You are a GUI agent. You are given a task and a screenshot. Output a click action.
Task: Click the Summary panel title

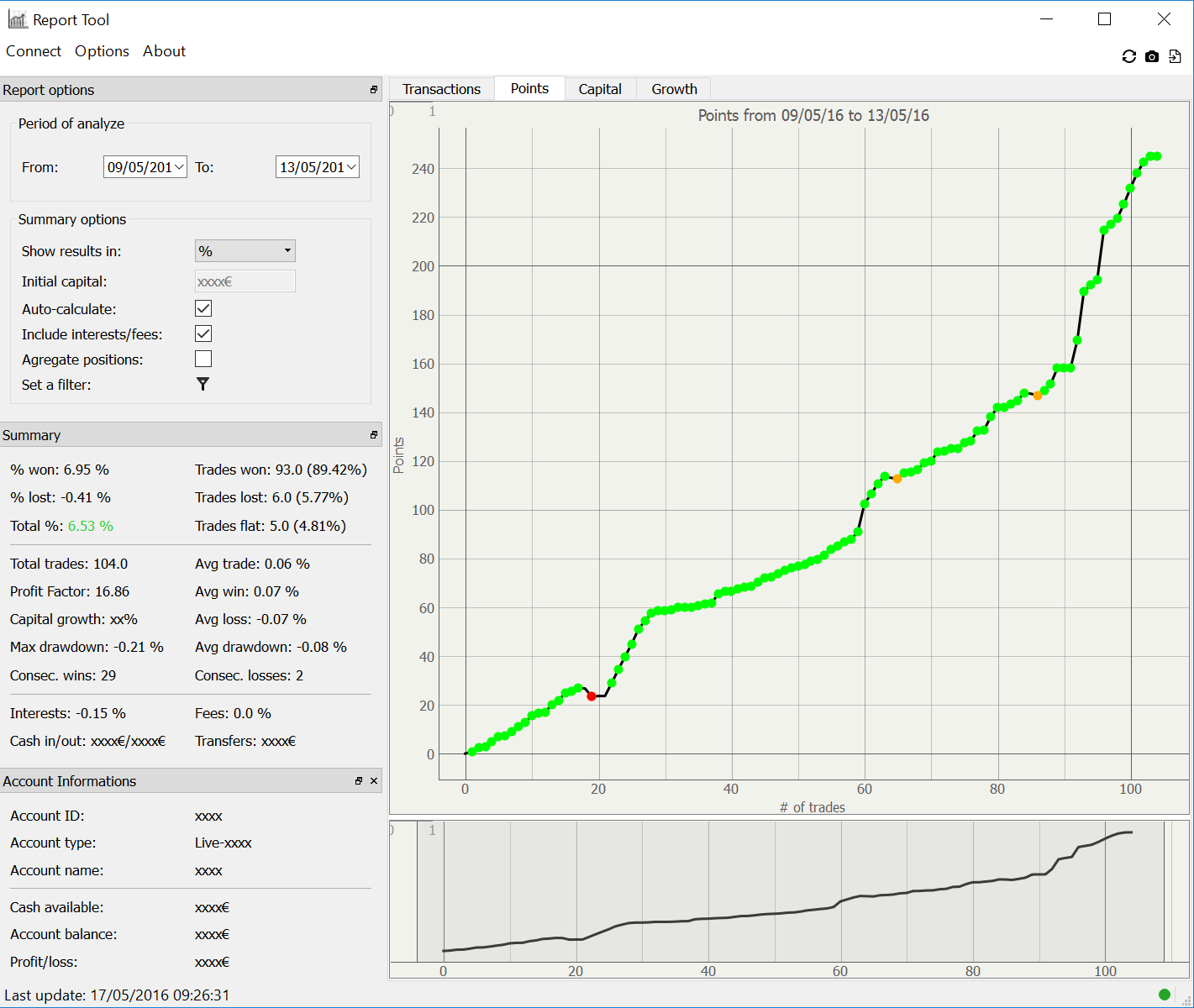click(31, 435)
